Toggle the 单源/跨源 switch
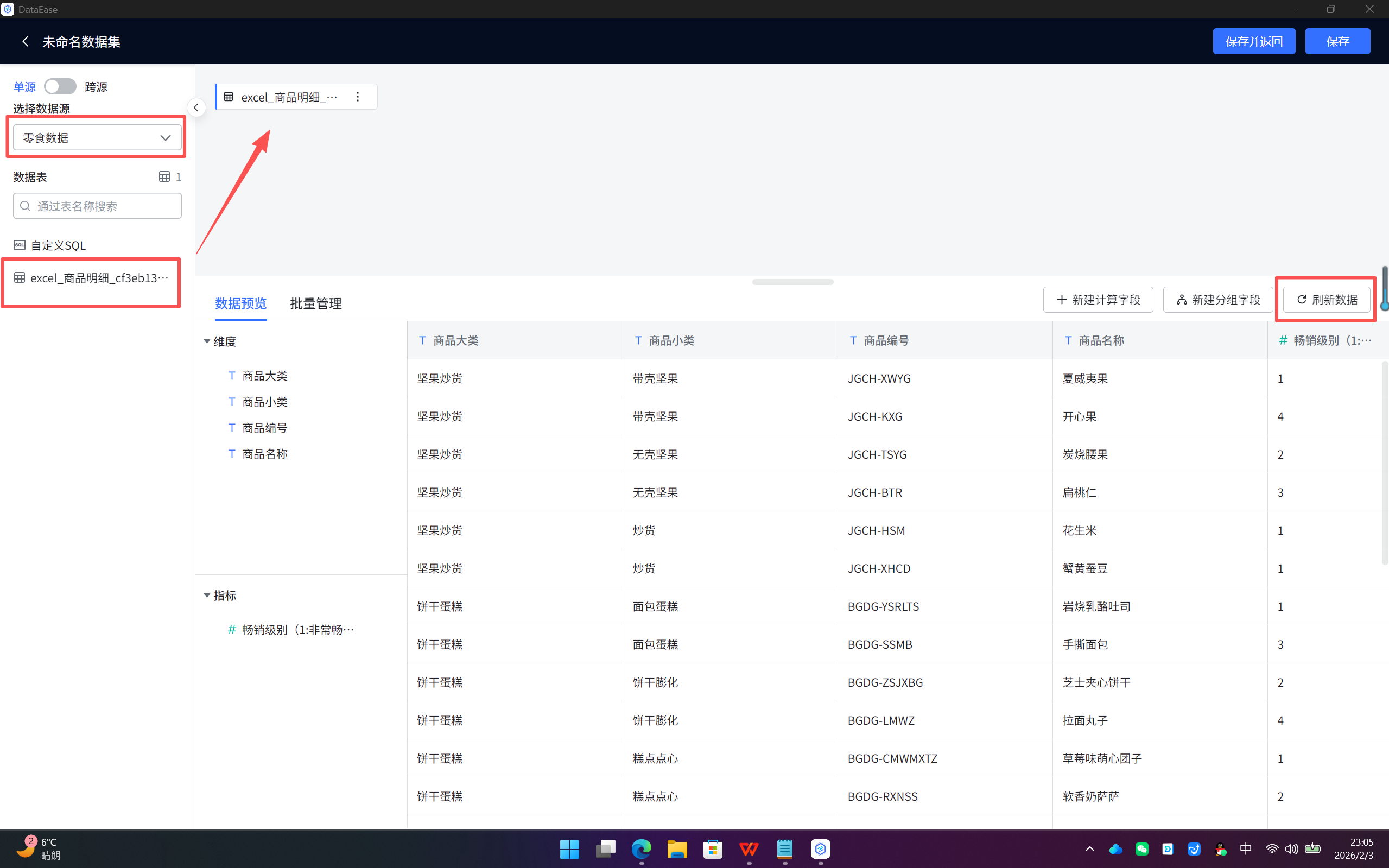 click(x=60, y=87)
